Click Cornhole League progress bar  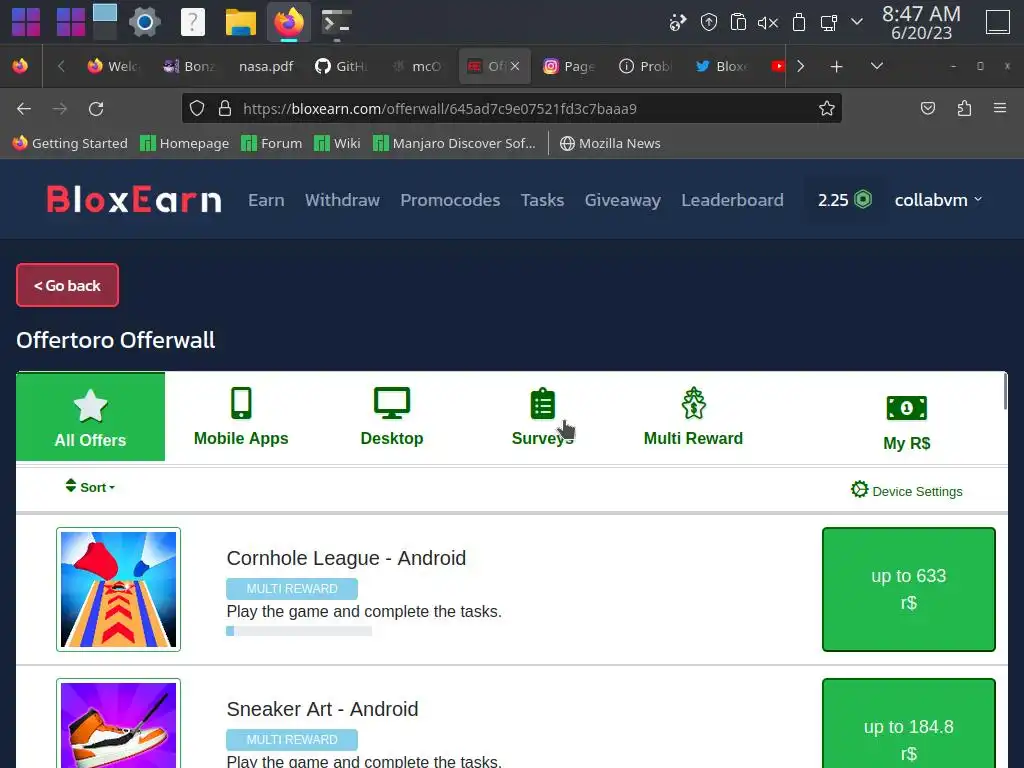pyautogui.click(x=298, y=631)
